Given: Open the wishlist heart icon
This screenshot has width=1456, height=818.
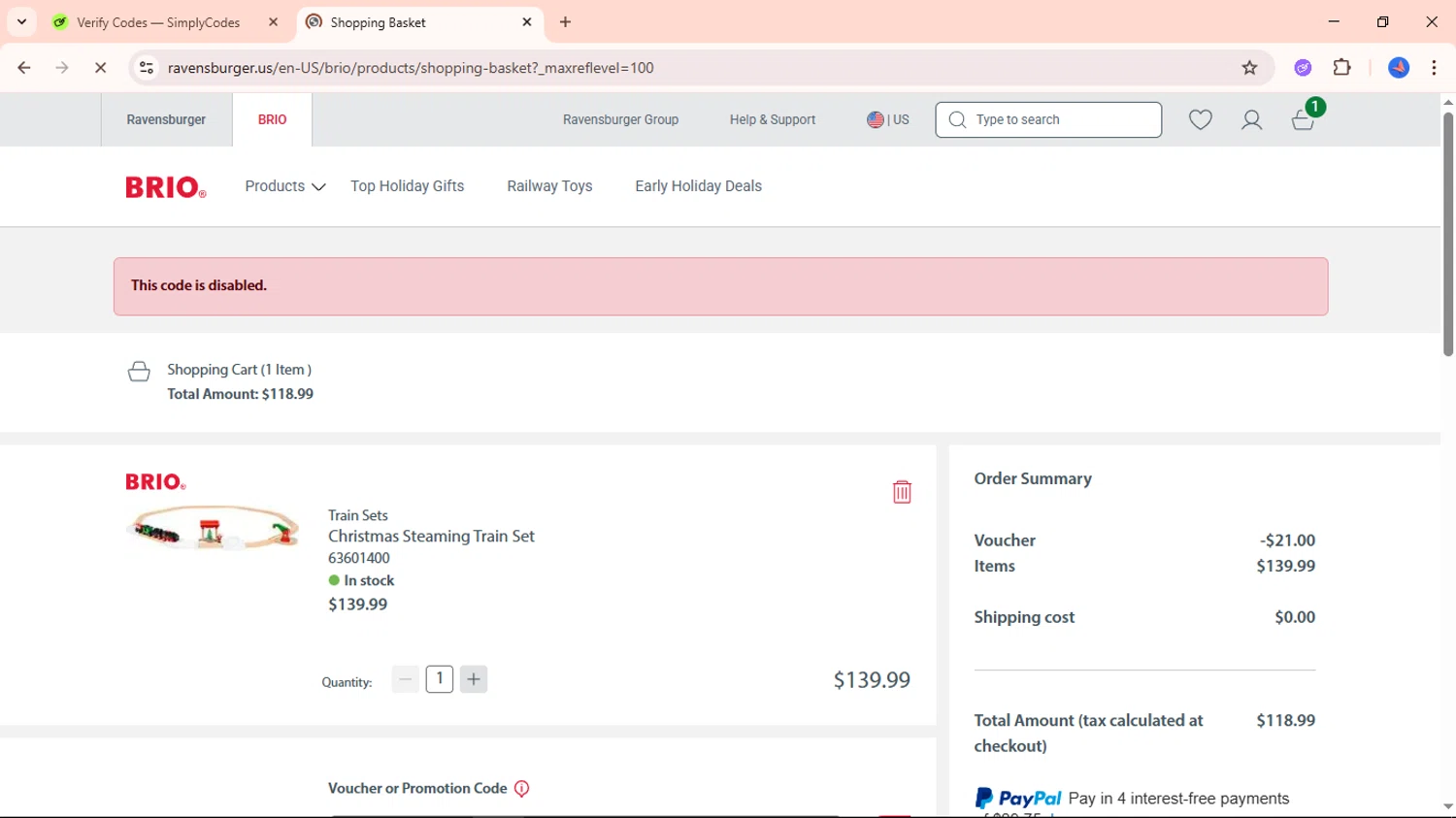Looking at the screenshot, I should click(x=1201, y=119).
